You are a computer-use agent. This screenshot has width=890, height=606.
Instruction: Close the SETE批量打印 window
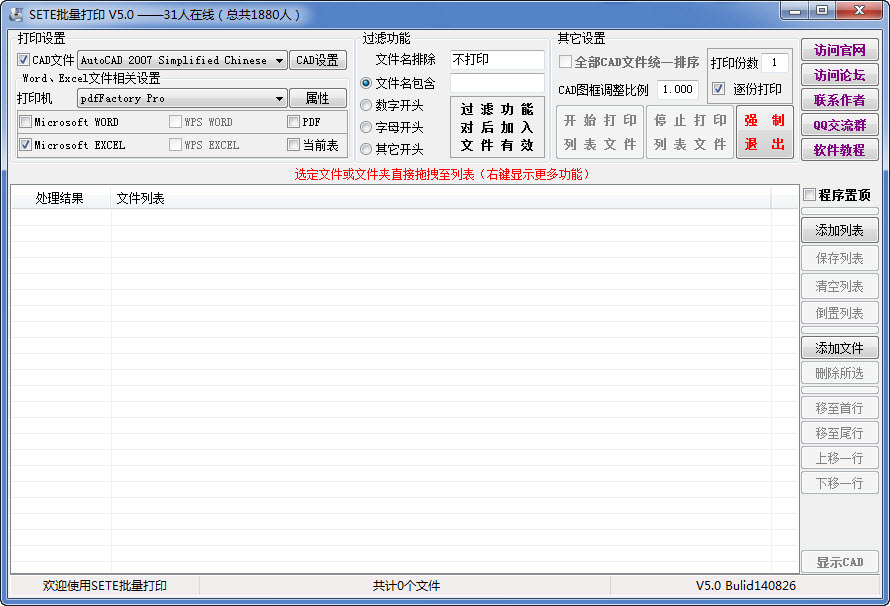coord(859,11)
